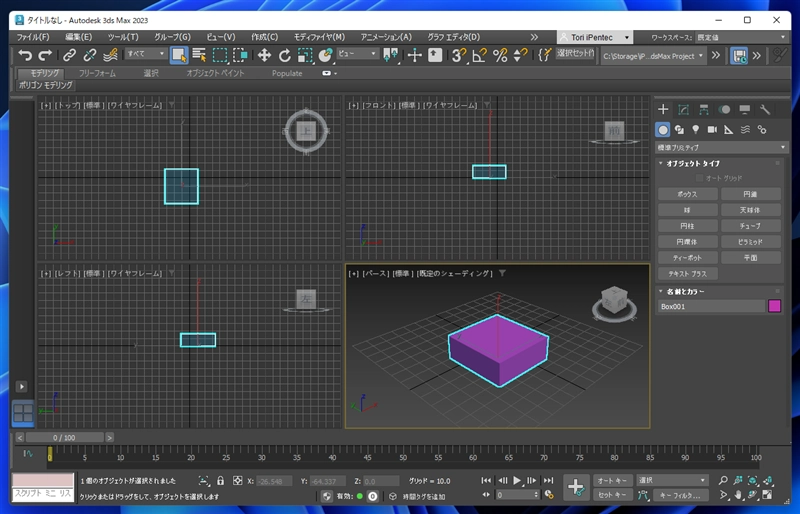
Task: Toggle Angle Snap
Action: click(480, 55)
